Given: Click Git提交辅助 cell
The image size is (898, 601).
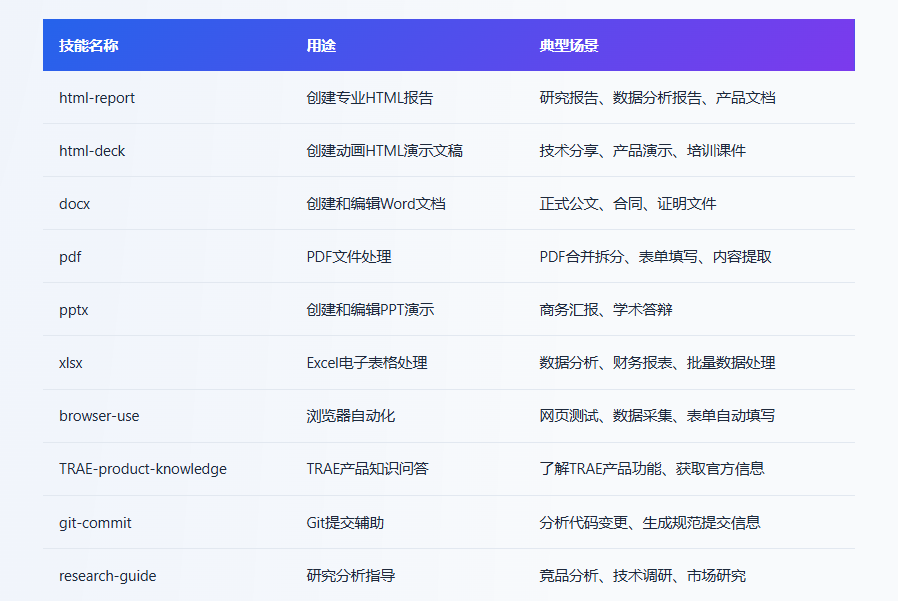Looking at the screenshot, I should 345,523.
